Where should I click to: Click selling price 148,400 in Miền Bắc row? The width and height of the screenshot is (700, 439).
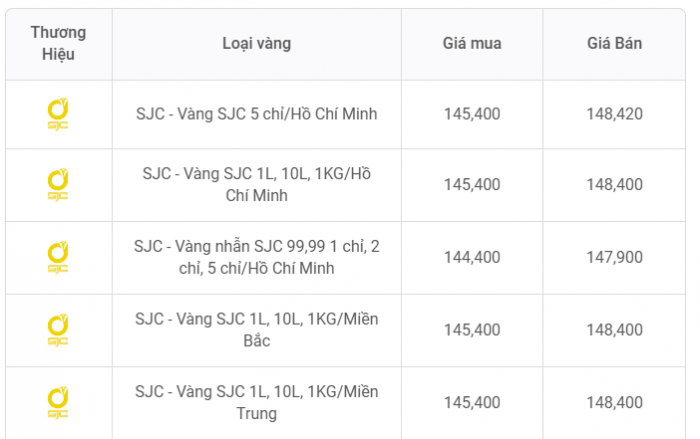[x=614, y=330]
